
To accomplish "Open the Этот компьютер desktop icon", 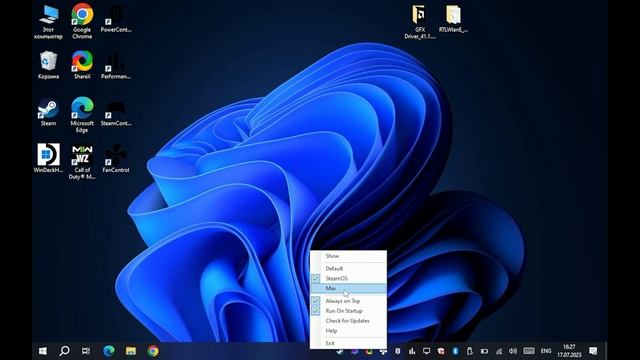I will (49, 21).
